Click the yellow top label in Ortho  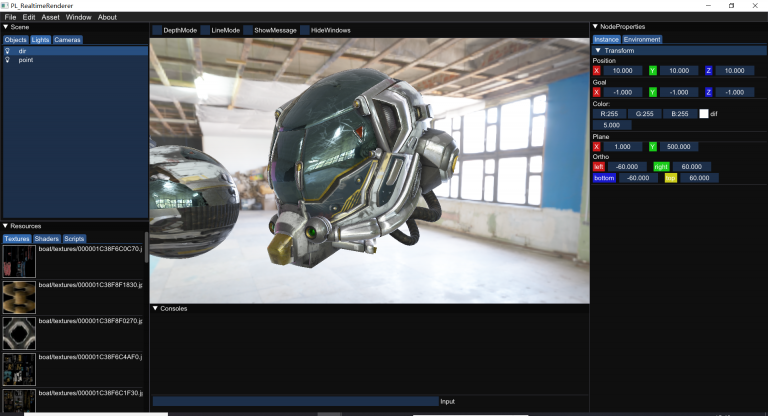(671, 177)
